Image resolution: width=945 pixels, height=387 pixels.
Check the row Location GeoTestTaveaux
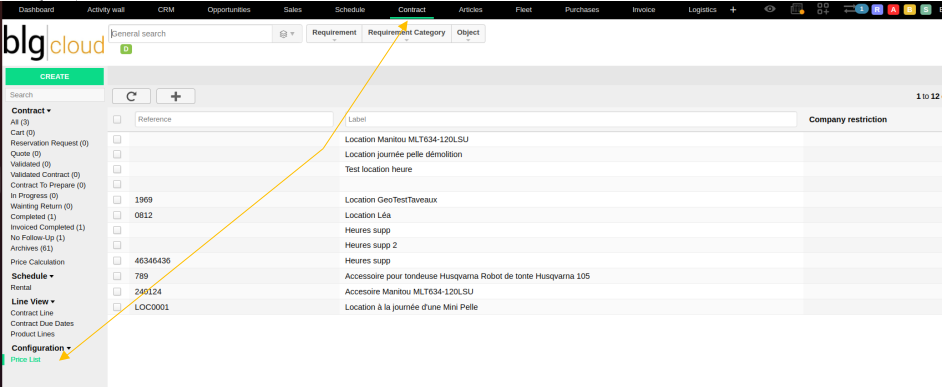click(x=117, y=200)
